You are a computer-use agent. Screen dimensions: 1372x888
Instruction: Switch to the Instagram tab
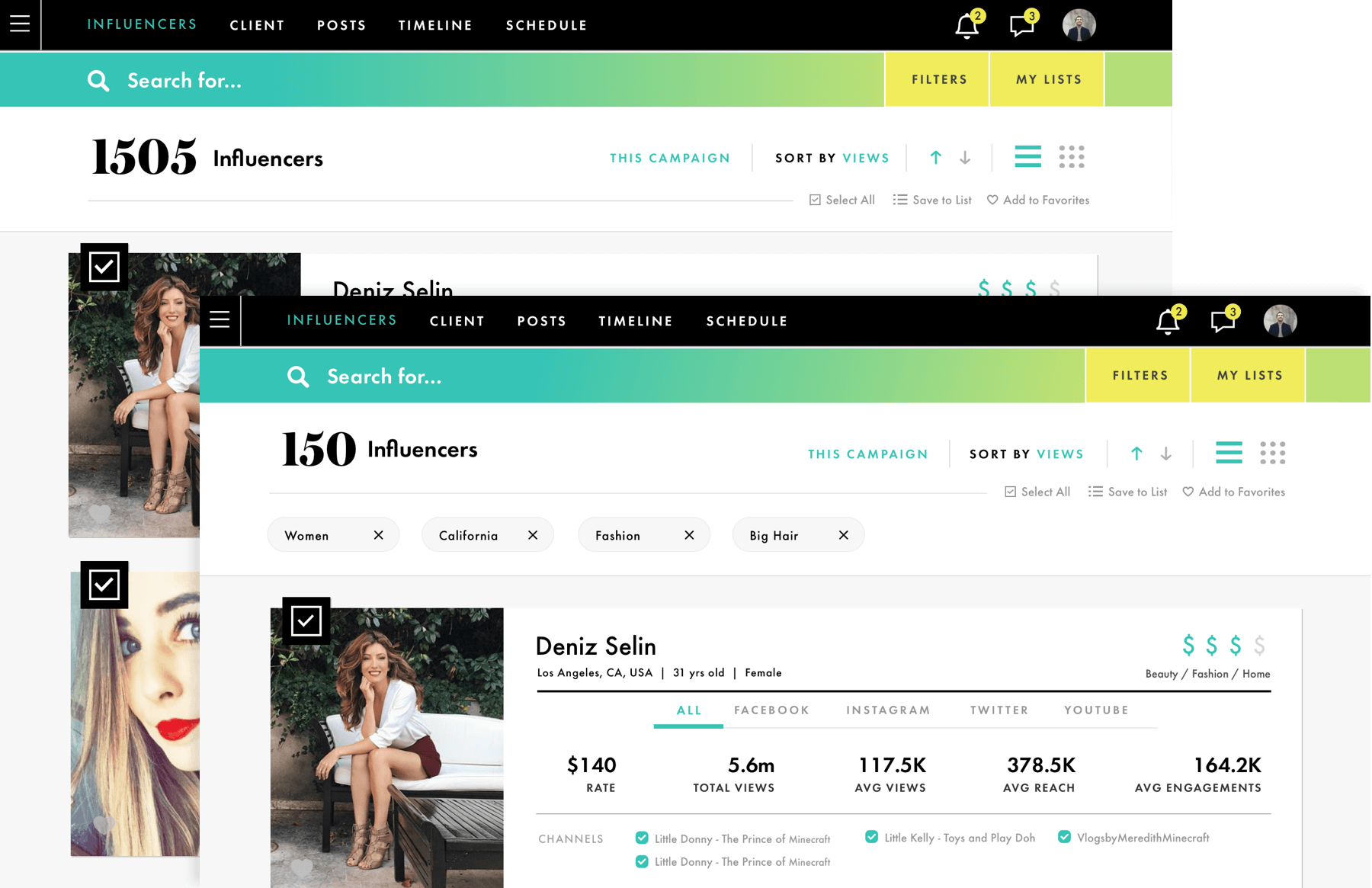click(888, 710)
